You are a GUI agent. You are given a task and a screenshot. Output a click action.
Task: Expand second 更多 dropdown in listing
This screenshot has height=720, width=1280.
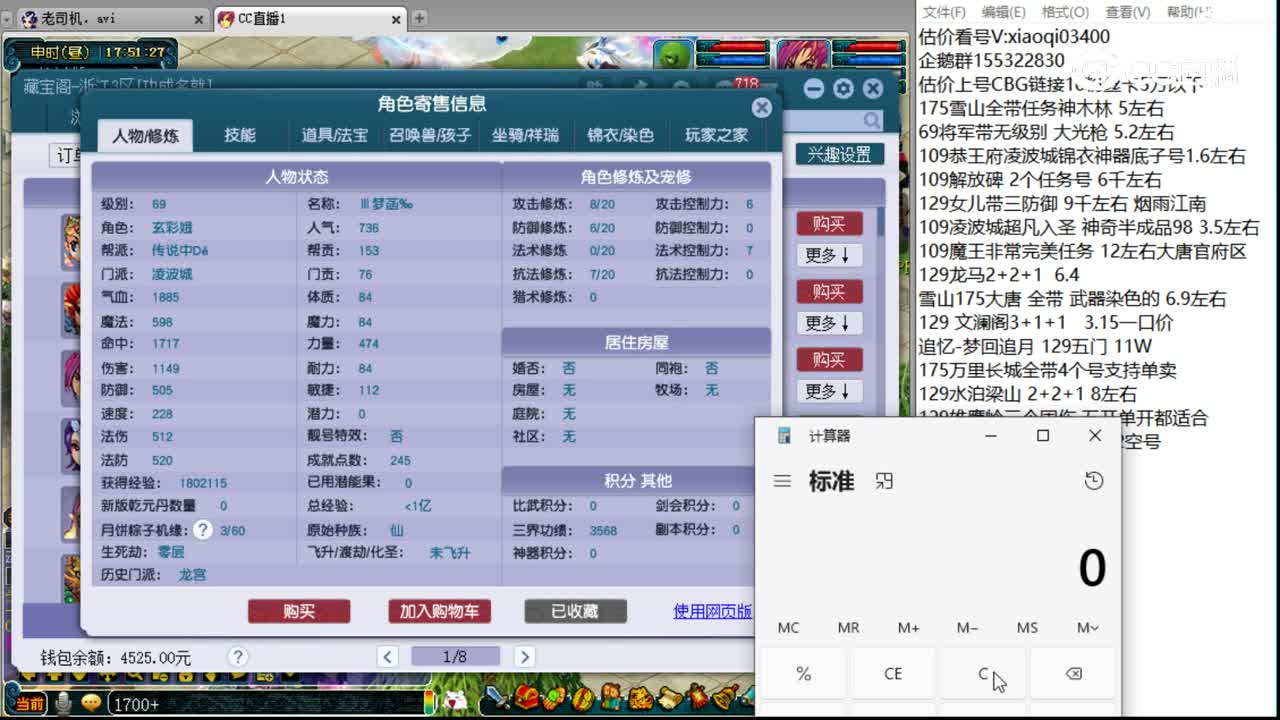coord(829,323)
